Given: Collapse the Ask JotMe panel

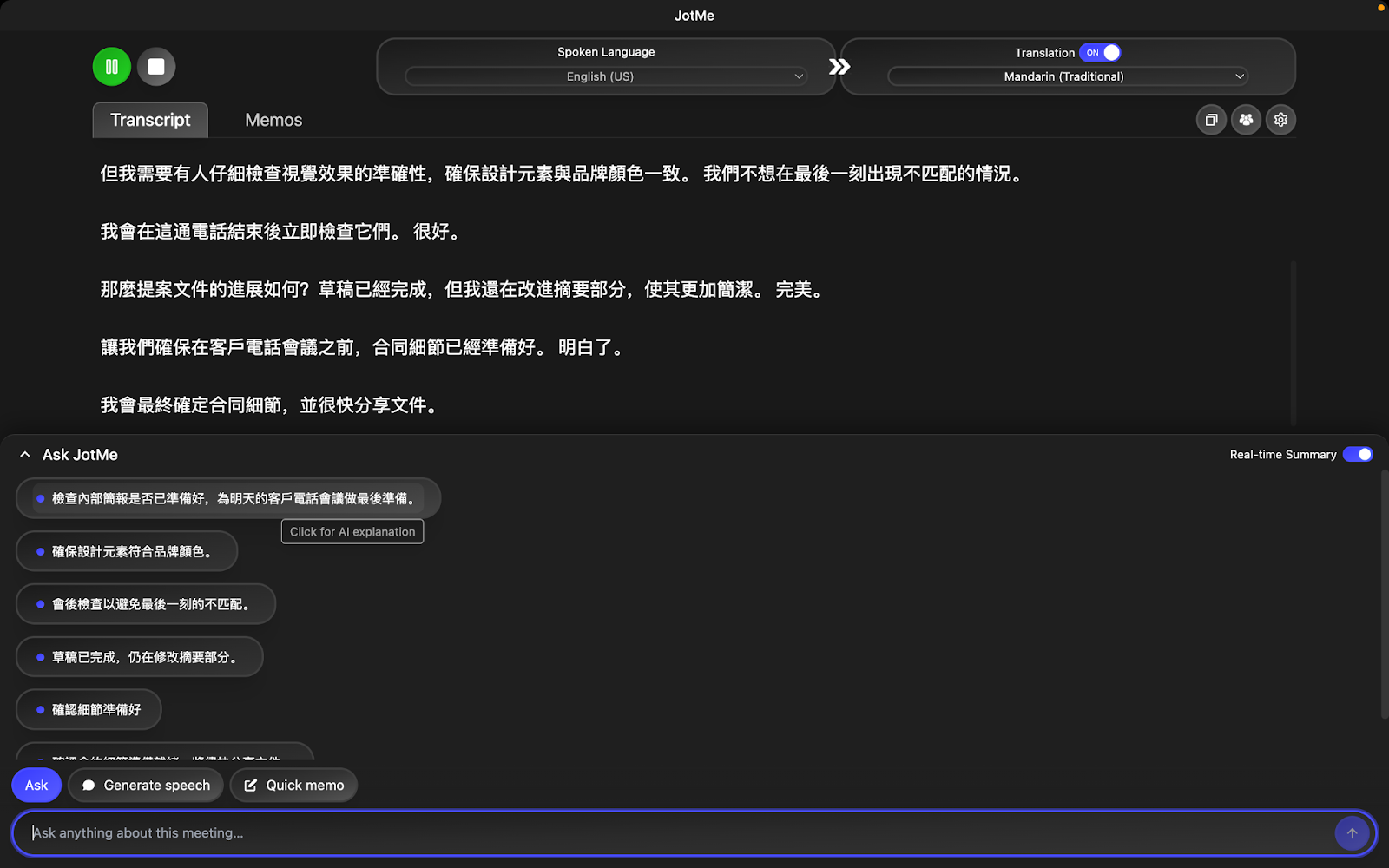Looking at the screenshot, I should 23,454.
